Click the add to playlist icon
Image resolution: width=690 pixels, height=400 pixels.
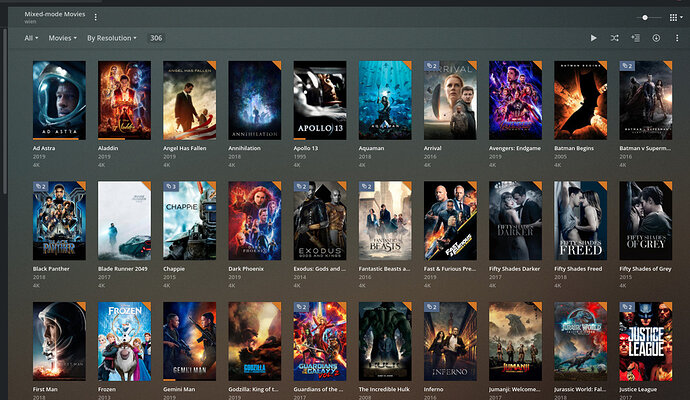click(x=635, y=38)
